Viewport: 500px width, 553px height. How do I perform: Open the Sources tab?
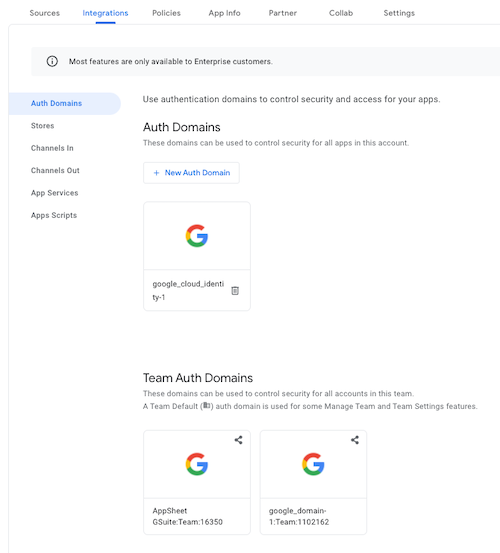45,13
